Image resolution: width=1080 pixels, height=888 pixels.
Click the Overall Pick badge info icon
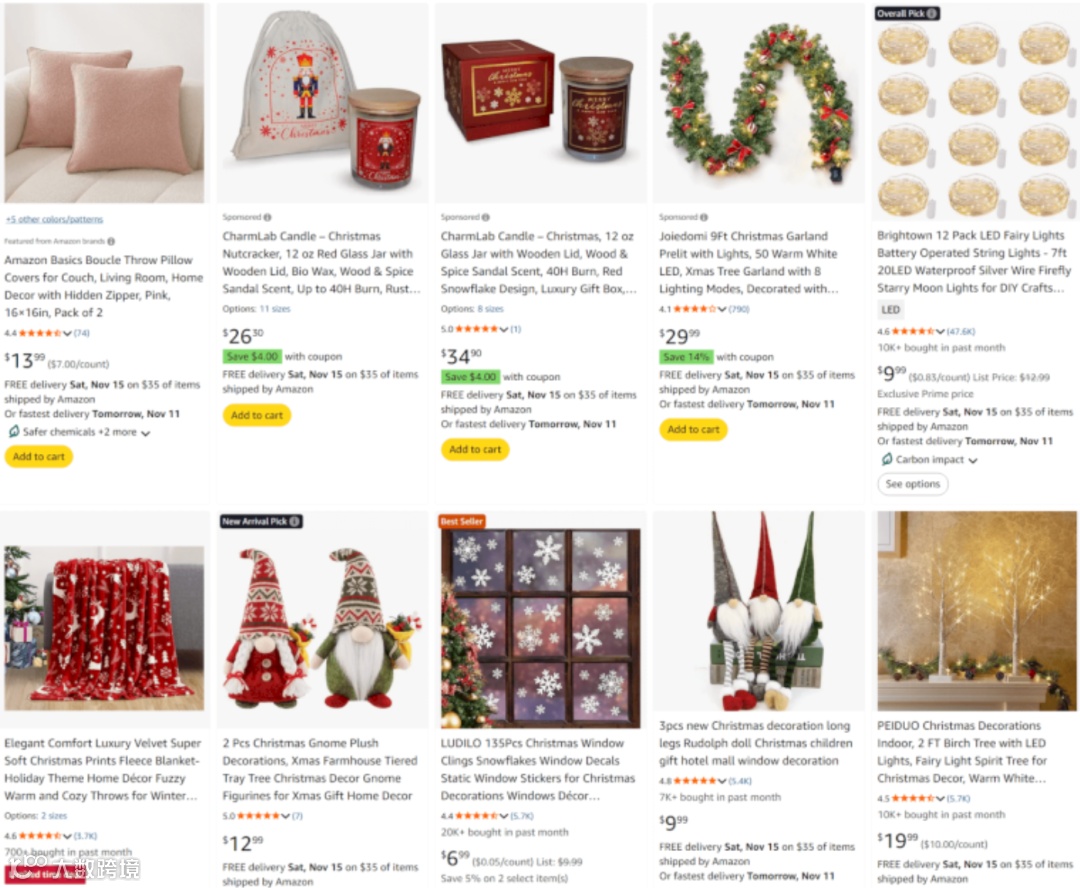point(932,13)
